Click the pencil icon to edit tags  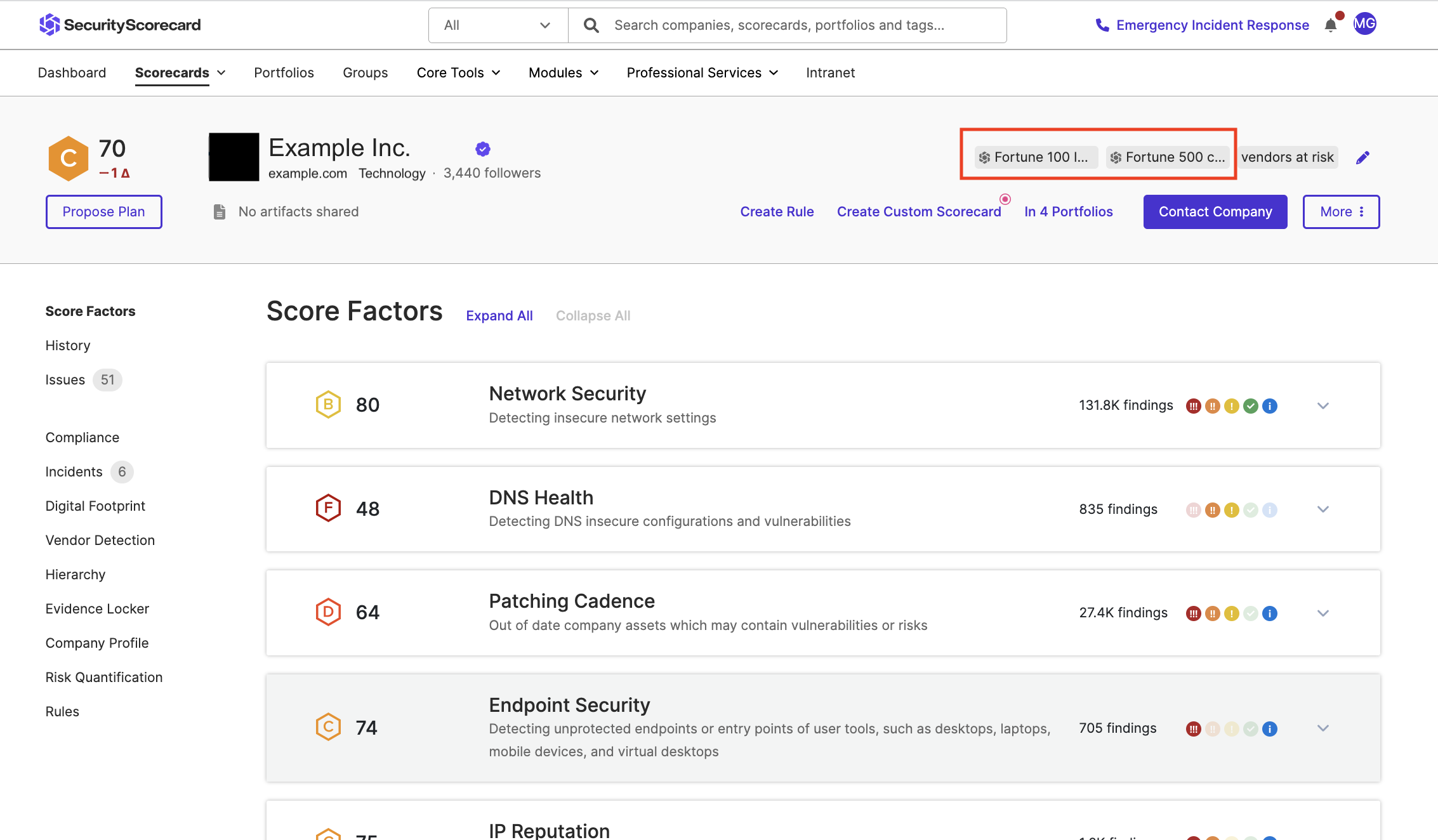tap(1362, 157)
